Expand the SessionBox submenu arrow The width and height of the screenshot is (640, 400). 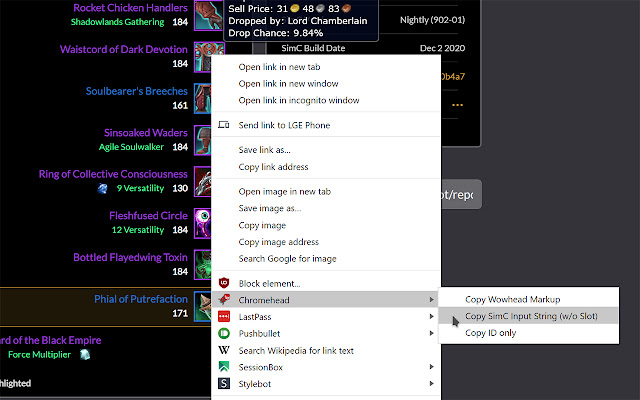(x=432, y=367)
